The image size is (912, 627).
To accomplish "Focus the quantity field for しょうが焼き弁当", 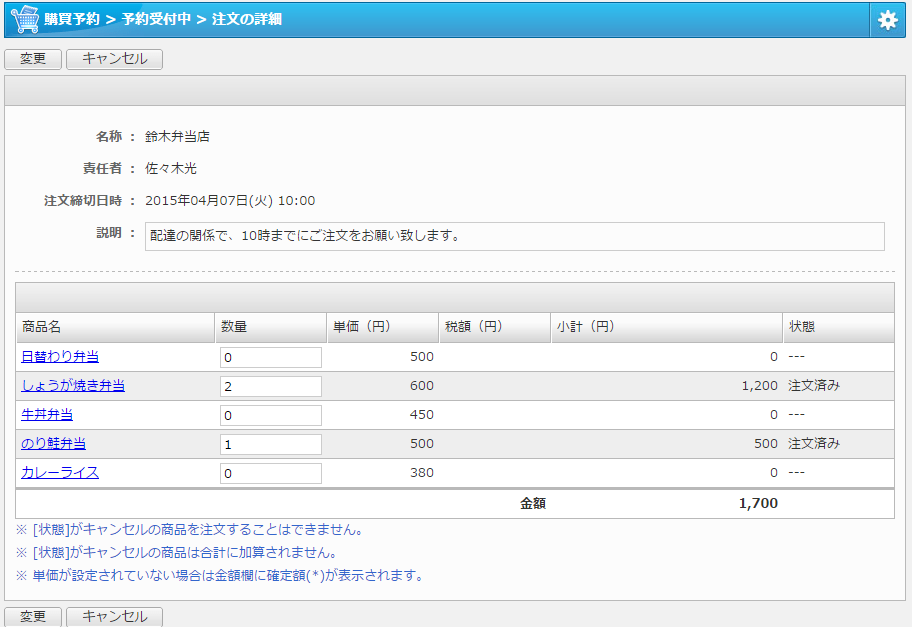I will pos(270,387).
